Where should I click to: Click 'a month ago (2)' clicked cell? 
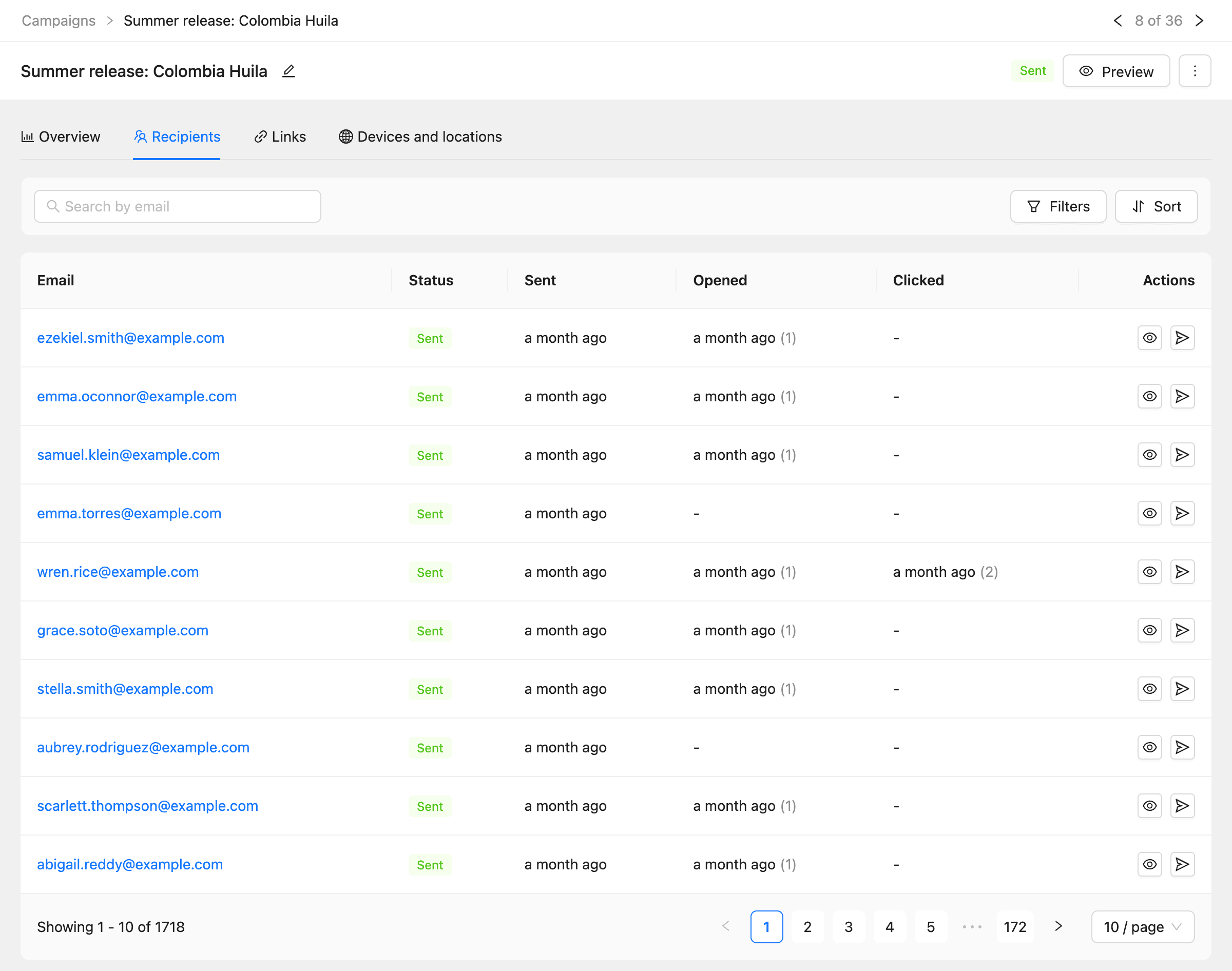[x=946, y=572]
